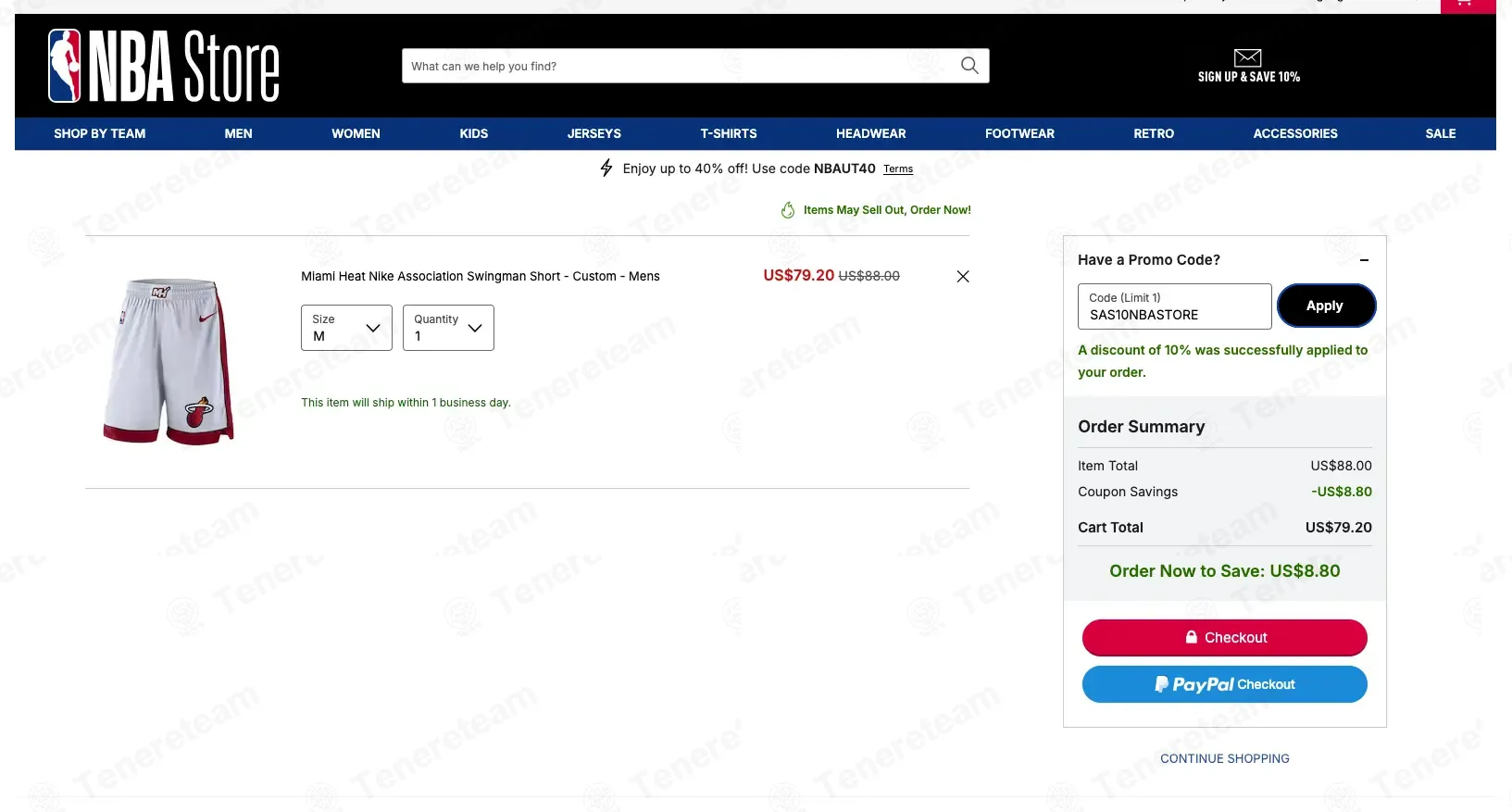This screenshot has height=812, width=1512.
Task: Click Sign Up & Save 10% link
Action: [1249, 77]
